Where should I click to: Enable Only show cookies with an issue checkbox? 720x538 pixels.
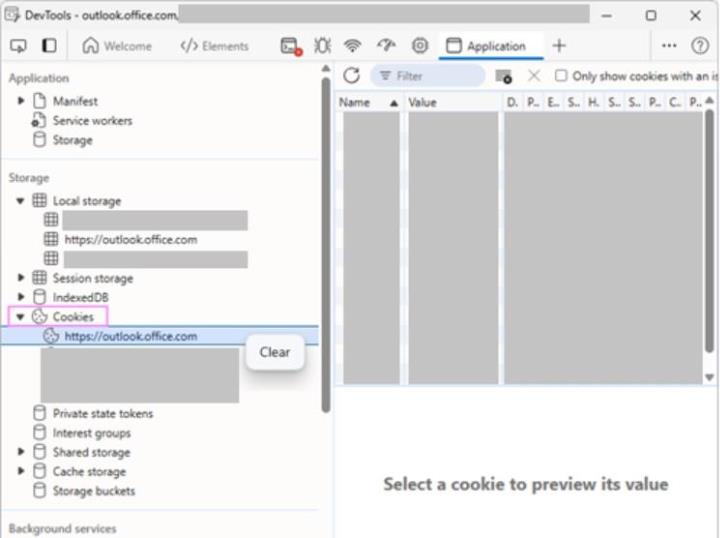pos(561,76)
